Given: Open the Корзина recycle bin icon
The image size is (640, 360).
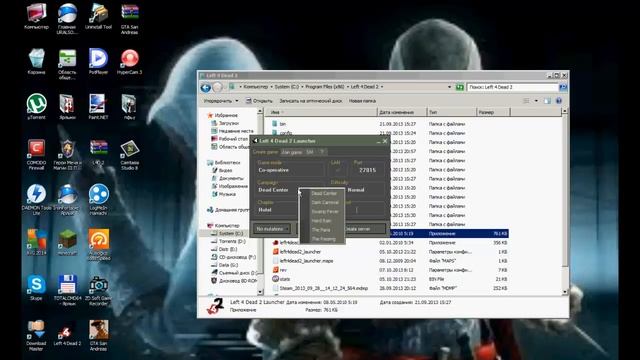Looking at the screenshot, I should click(36, 62).
